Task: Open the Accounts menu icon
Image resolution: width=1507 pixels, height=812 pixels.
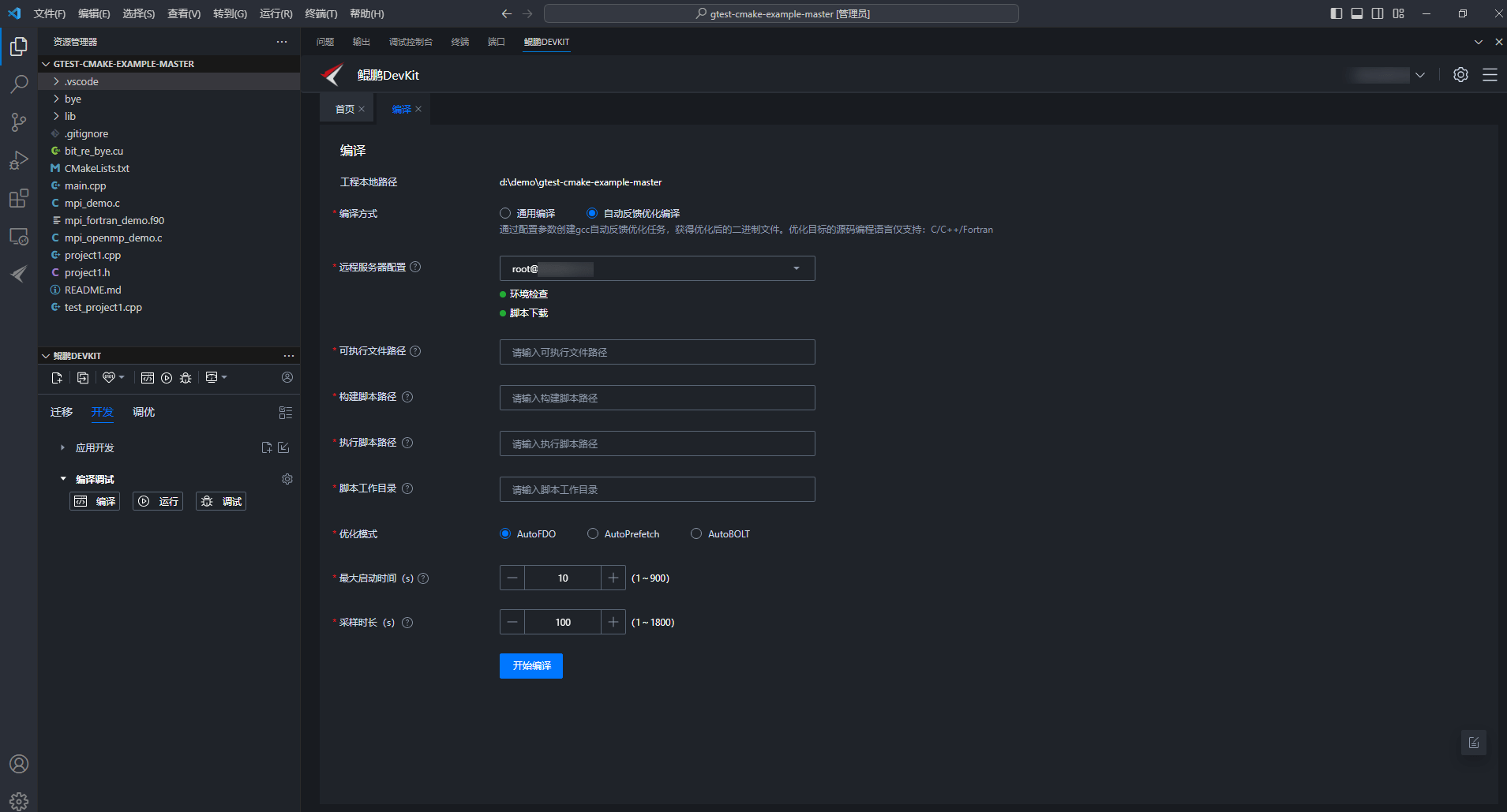Action: tap(19, 764)
